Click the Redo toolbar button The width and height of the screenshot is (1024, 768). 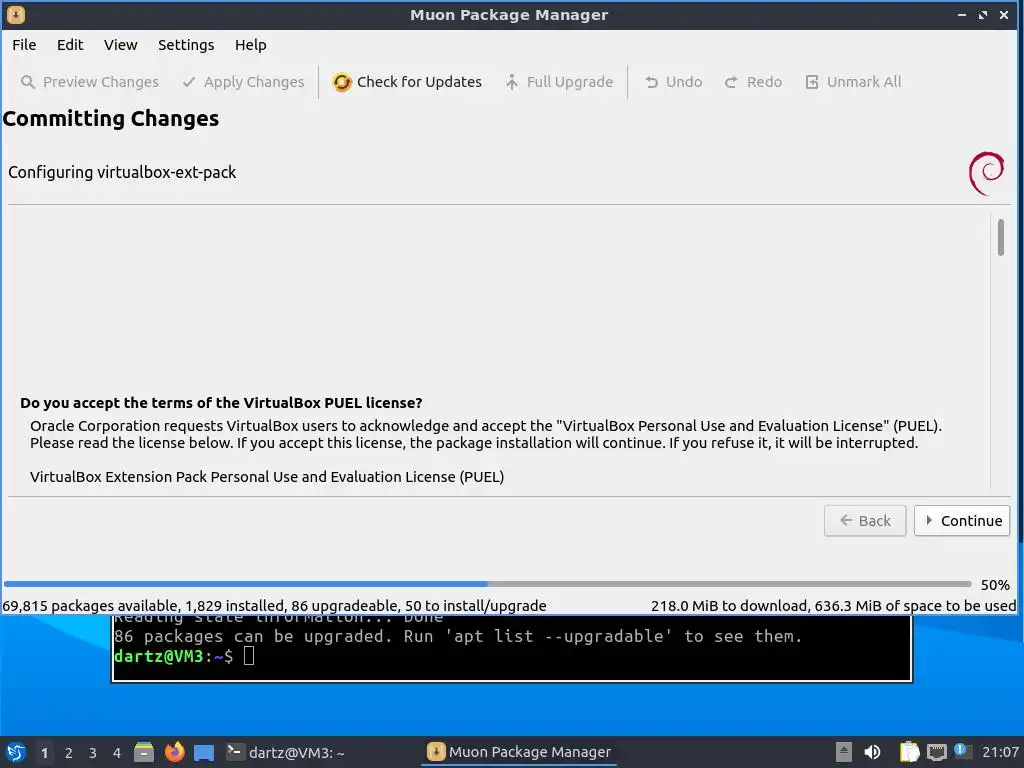coord(753,82)
